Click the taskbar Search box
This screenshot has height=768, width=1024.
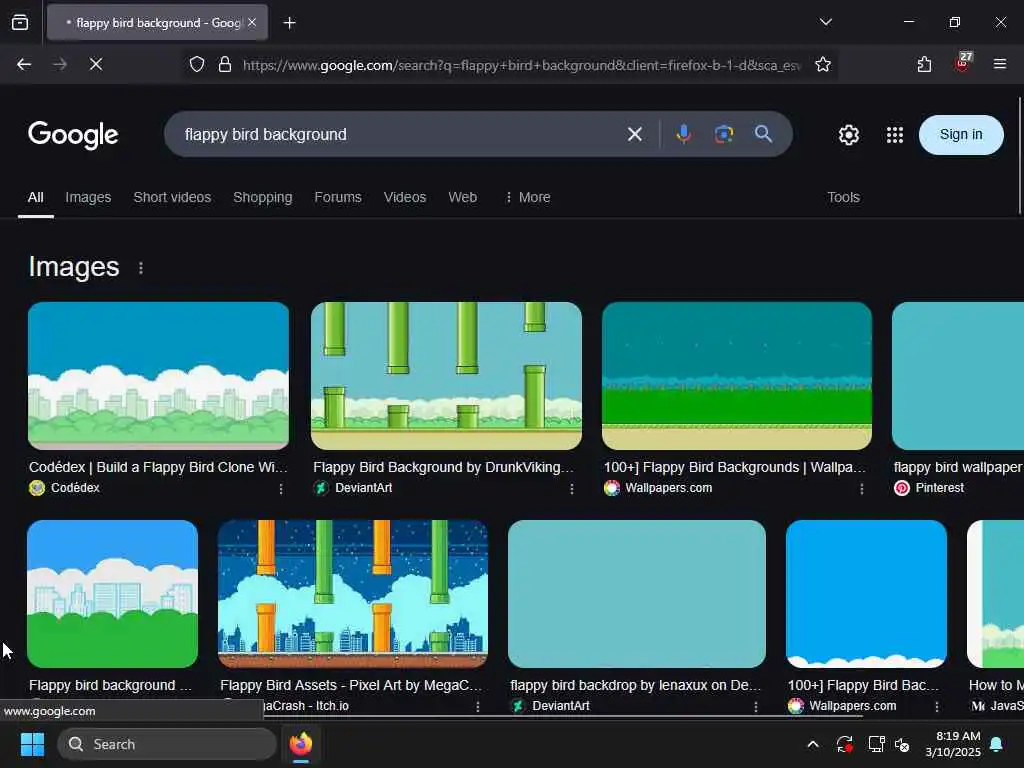[x=167, y=744]
